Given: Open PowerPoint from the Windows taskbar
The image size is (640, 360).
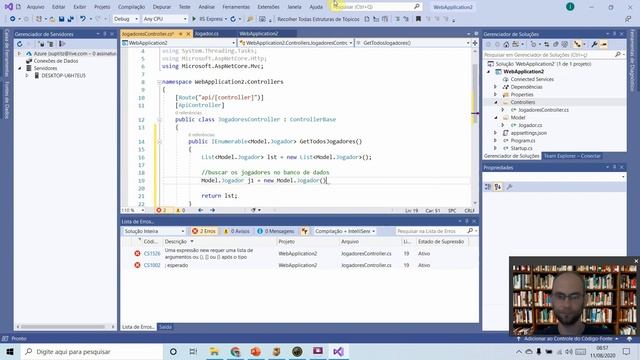Looking at the screenshot, I should (x=256, y=351).
